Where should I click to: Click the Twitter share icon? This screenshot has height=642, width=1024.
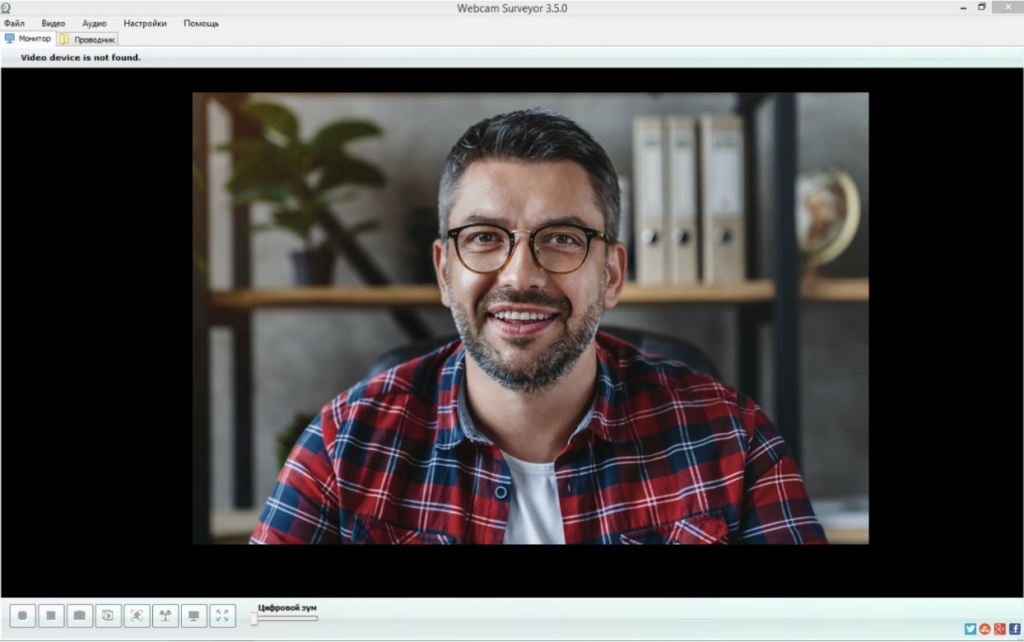[970, 629]
